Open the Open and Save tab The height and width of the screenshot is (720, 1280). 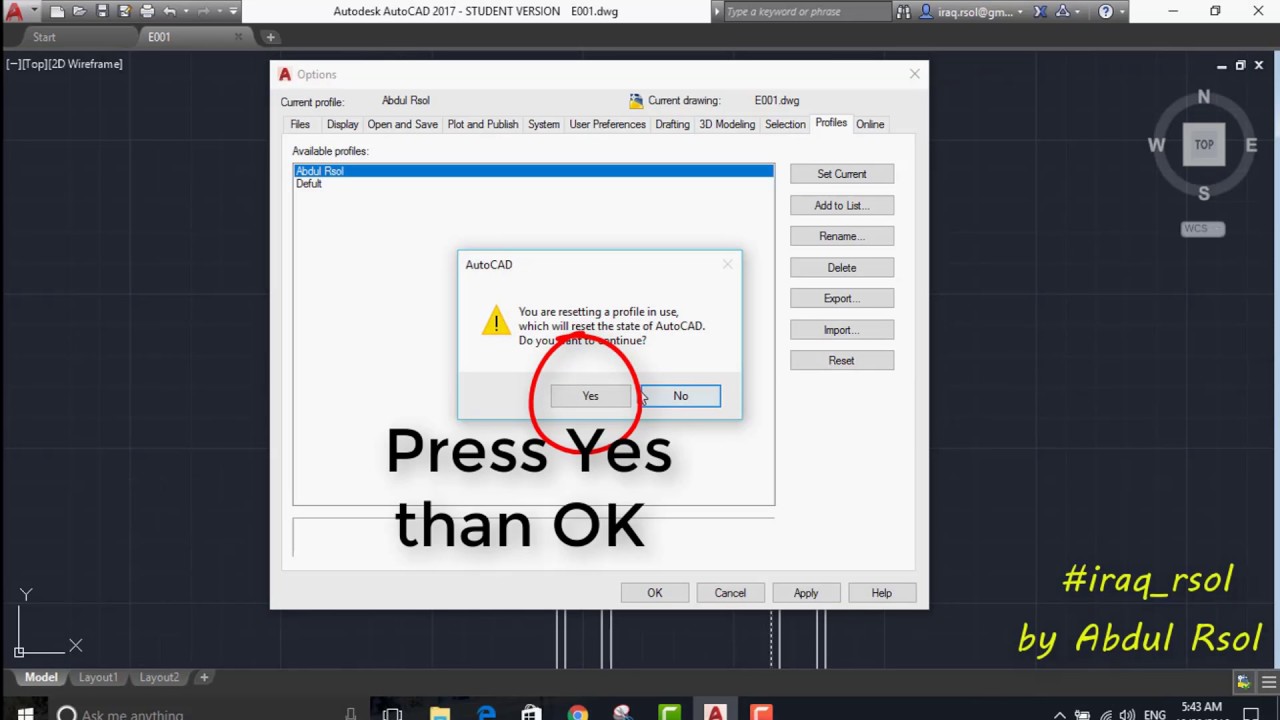pyautogui.click(x=402, y=124)
